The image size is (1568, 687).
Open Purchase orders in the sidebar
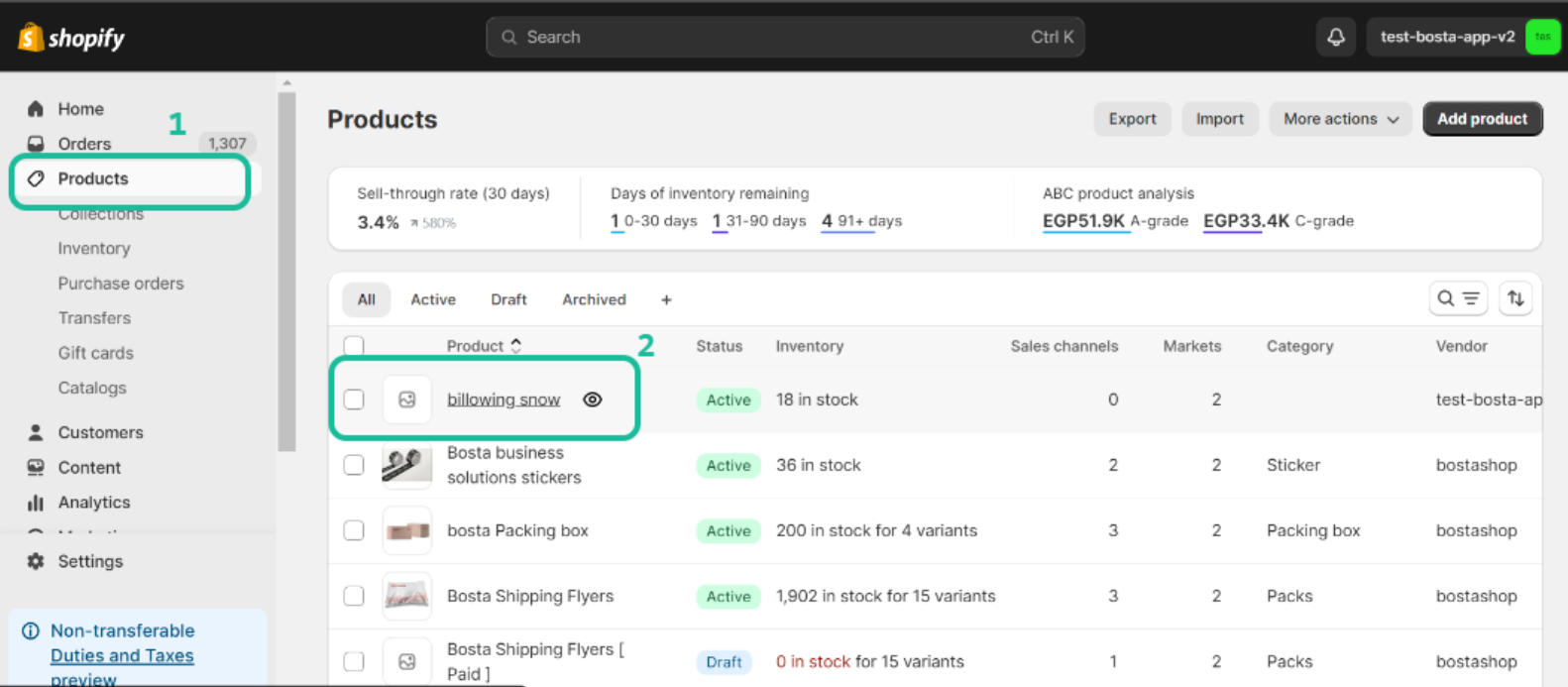coord(121,283)
